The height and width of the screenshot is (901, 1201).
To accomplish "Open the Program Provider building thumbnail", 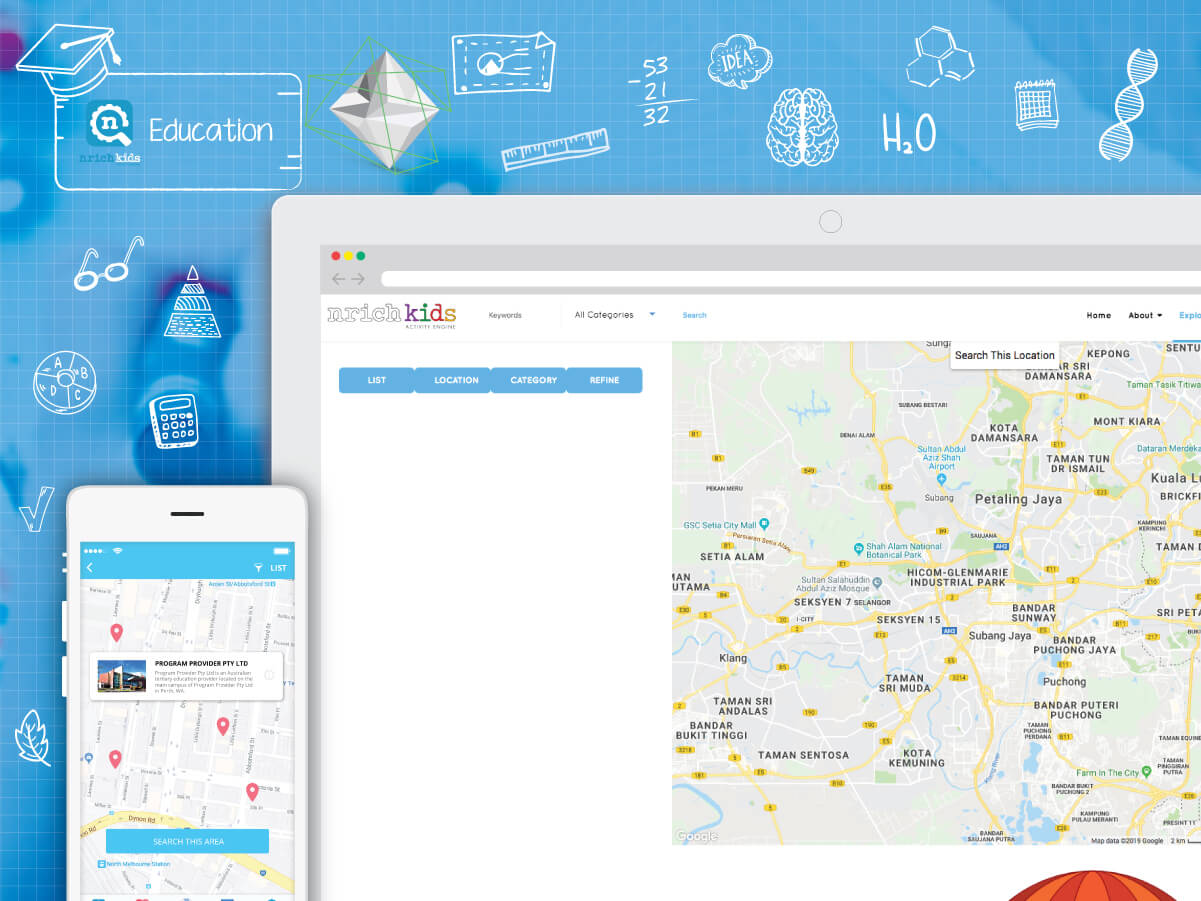I will point(122,675).
